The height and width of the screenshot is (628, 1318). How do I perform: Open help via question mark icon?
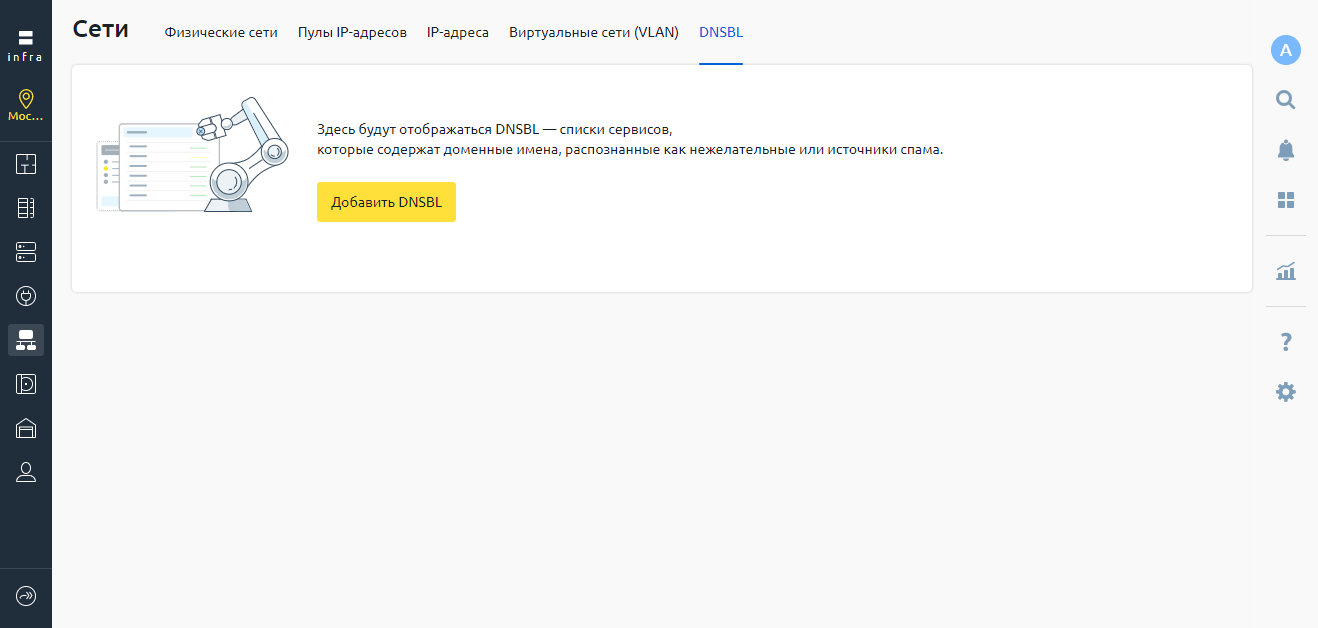tap(1286, 342)
